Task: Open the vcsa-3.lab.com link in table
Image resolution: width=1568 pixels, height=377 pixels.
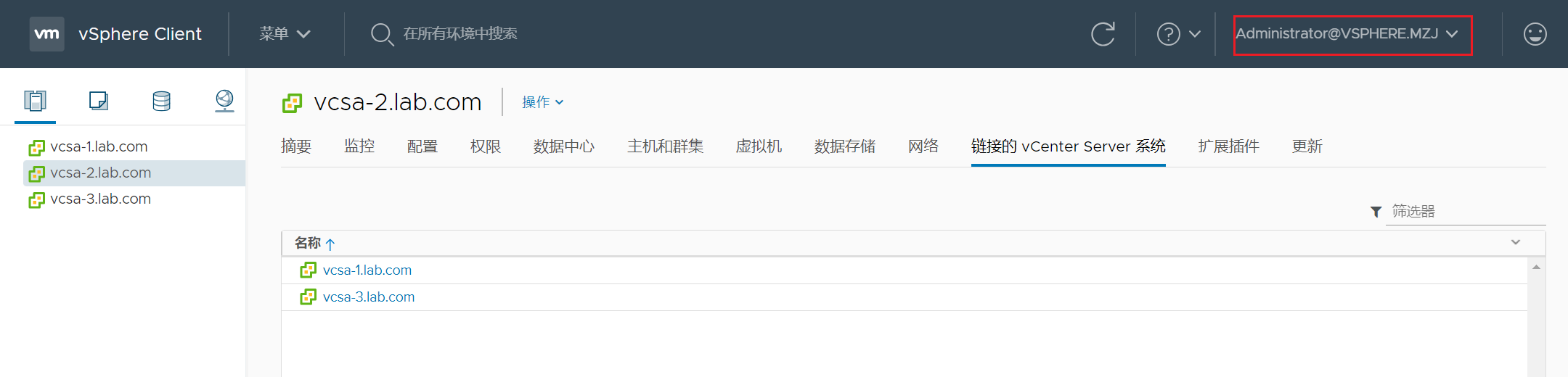Action: tap(369, 297)
